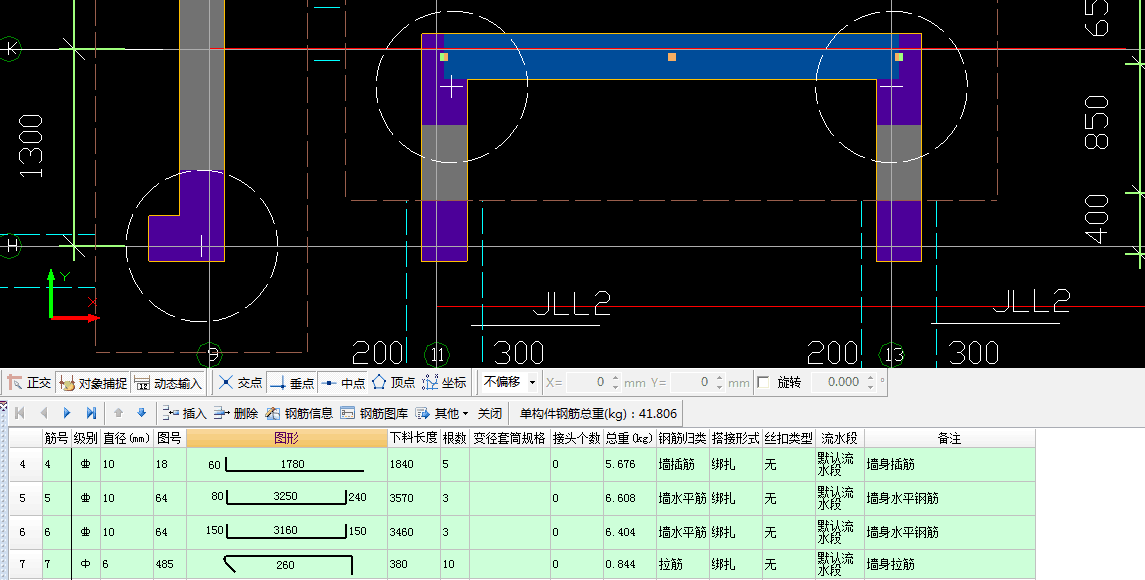Click 墙身拉筋 remark cell

(x=949, y=564)
